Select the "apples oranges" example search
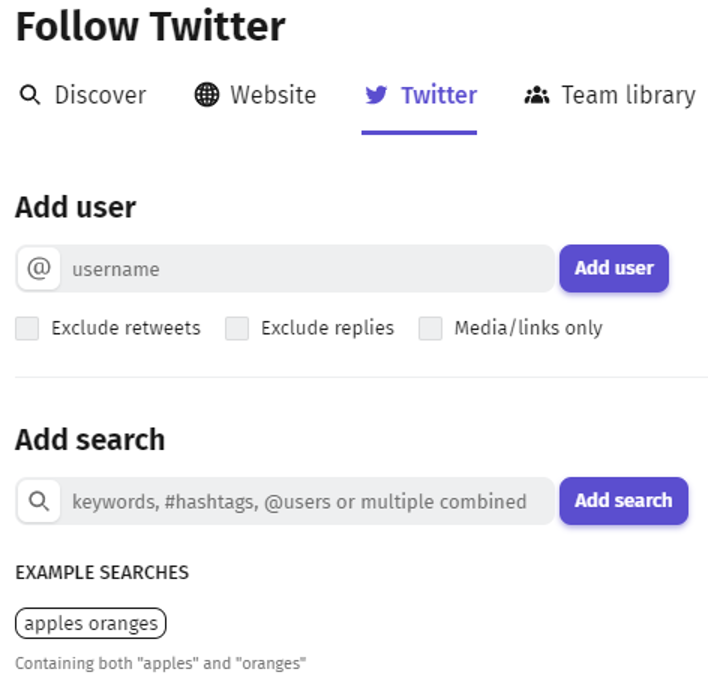 pyautogui.click(x=91, y=623)
